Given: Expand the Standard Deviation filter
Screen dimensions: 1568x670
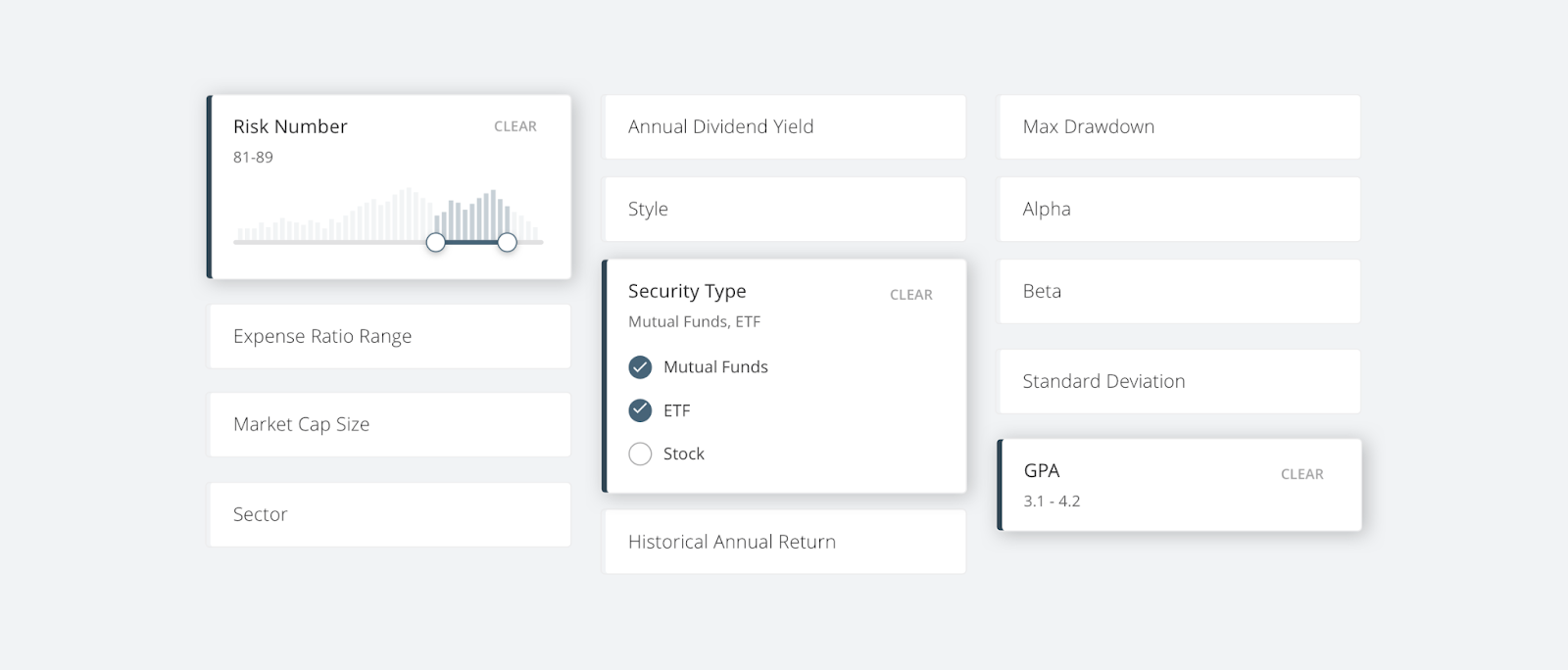Looking at the screenshot, I should (x=1179, y=381).
